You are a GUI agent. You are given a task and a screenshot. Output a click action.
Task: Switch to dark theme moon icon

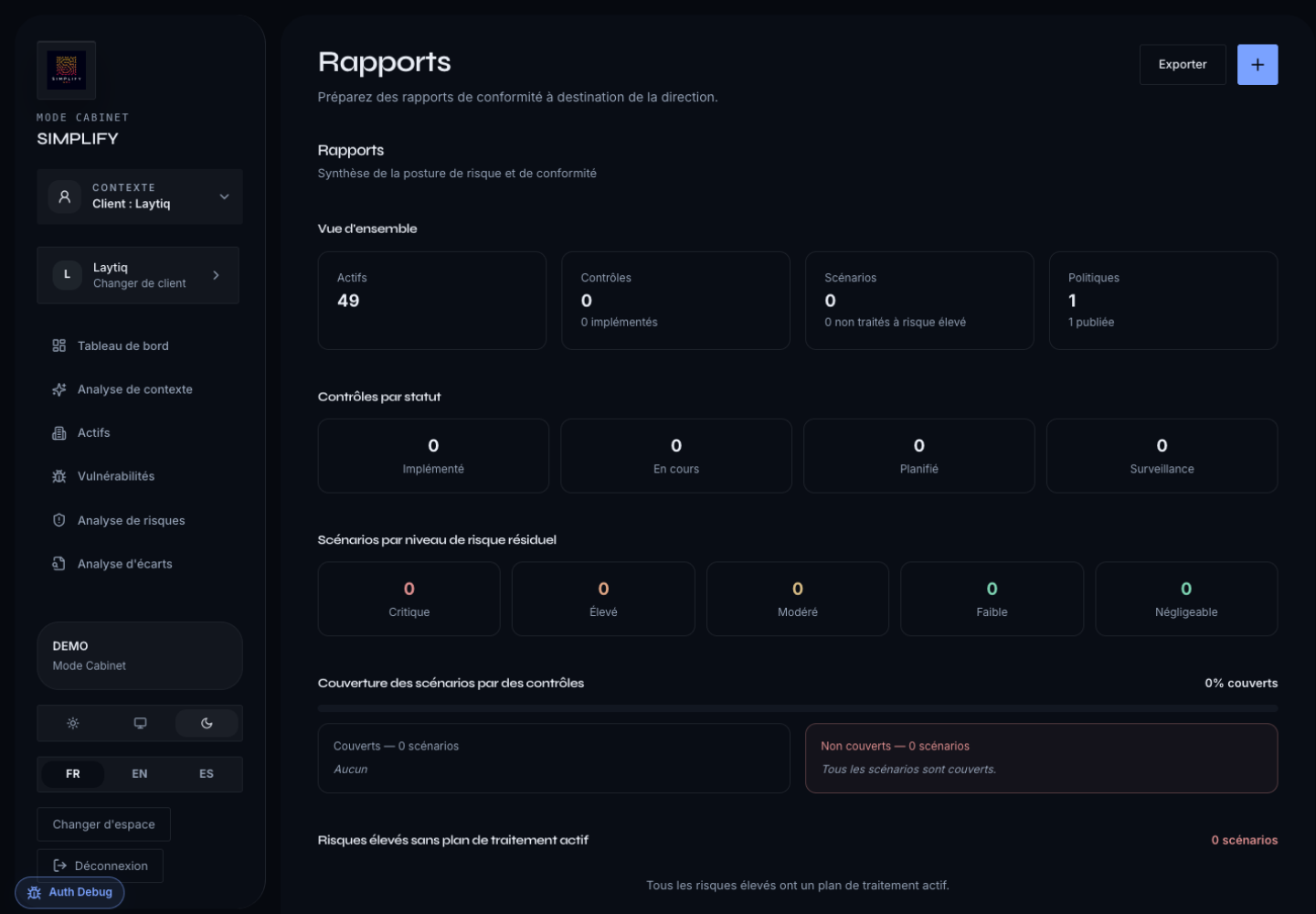click(207, 723)
